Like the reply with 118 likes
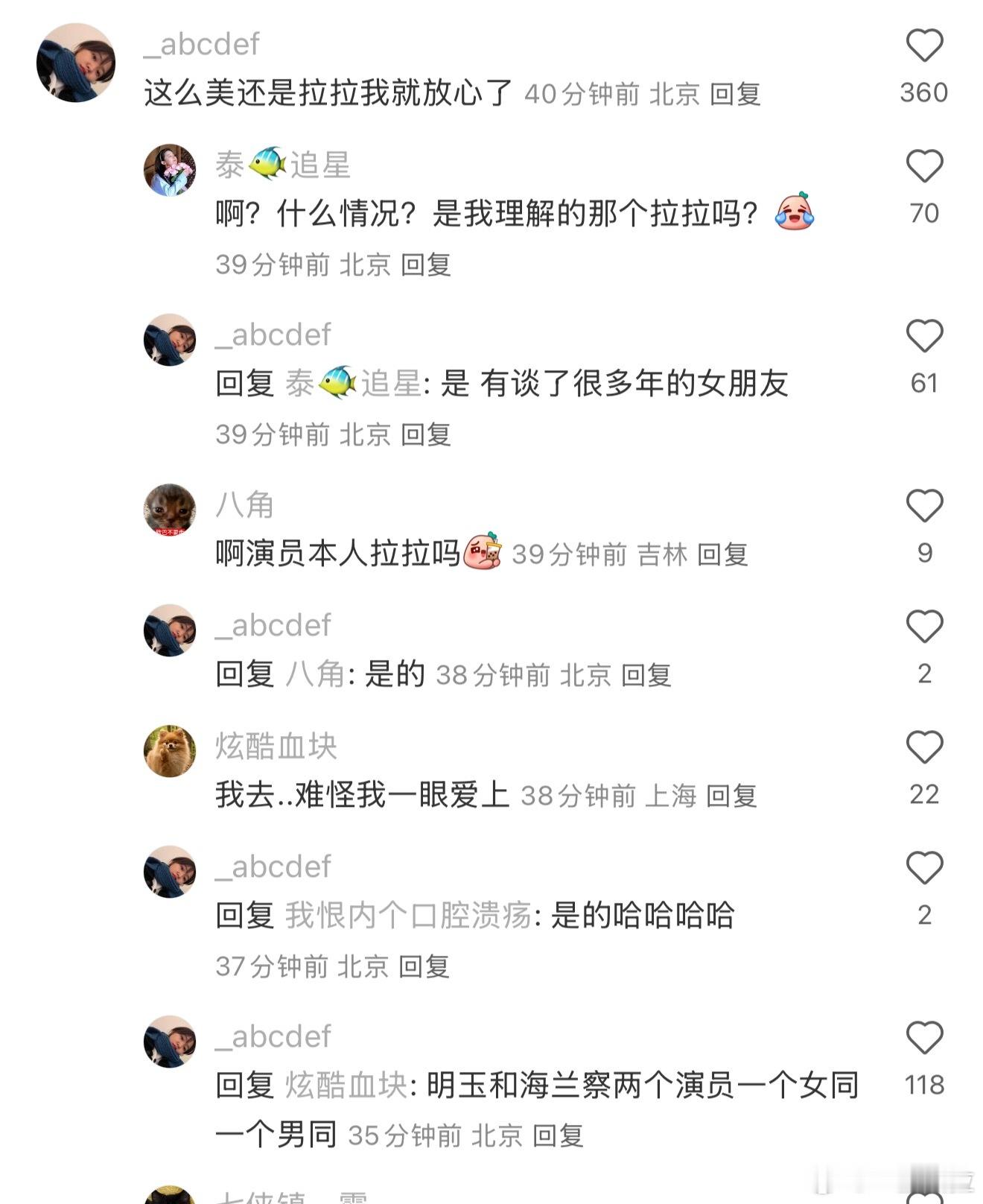The image size is (983, 1204). (924, 1038)
